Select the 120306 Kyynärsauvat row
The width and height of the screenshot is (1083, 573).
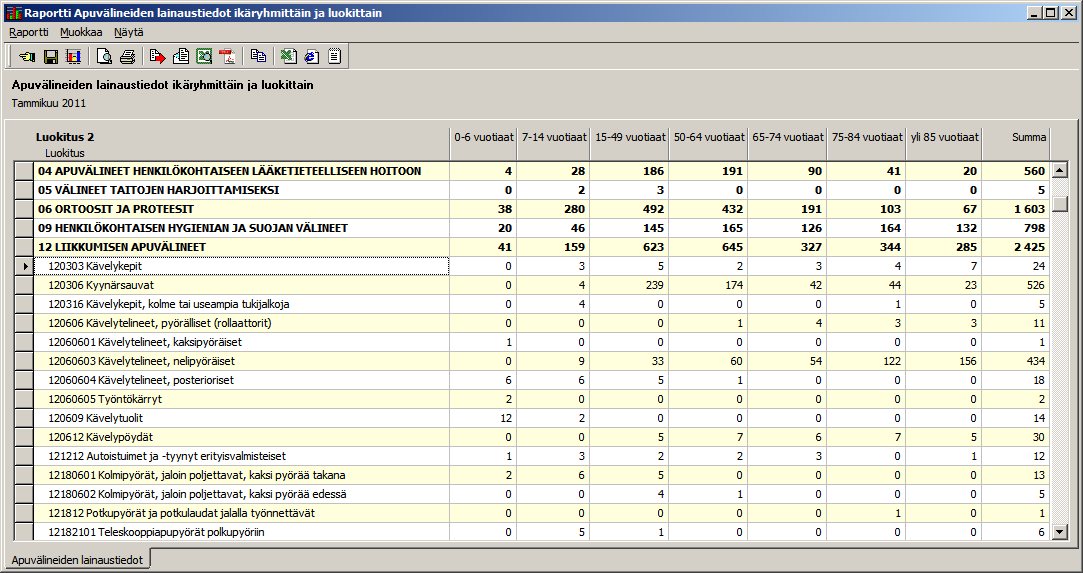tap(242, 285)
